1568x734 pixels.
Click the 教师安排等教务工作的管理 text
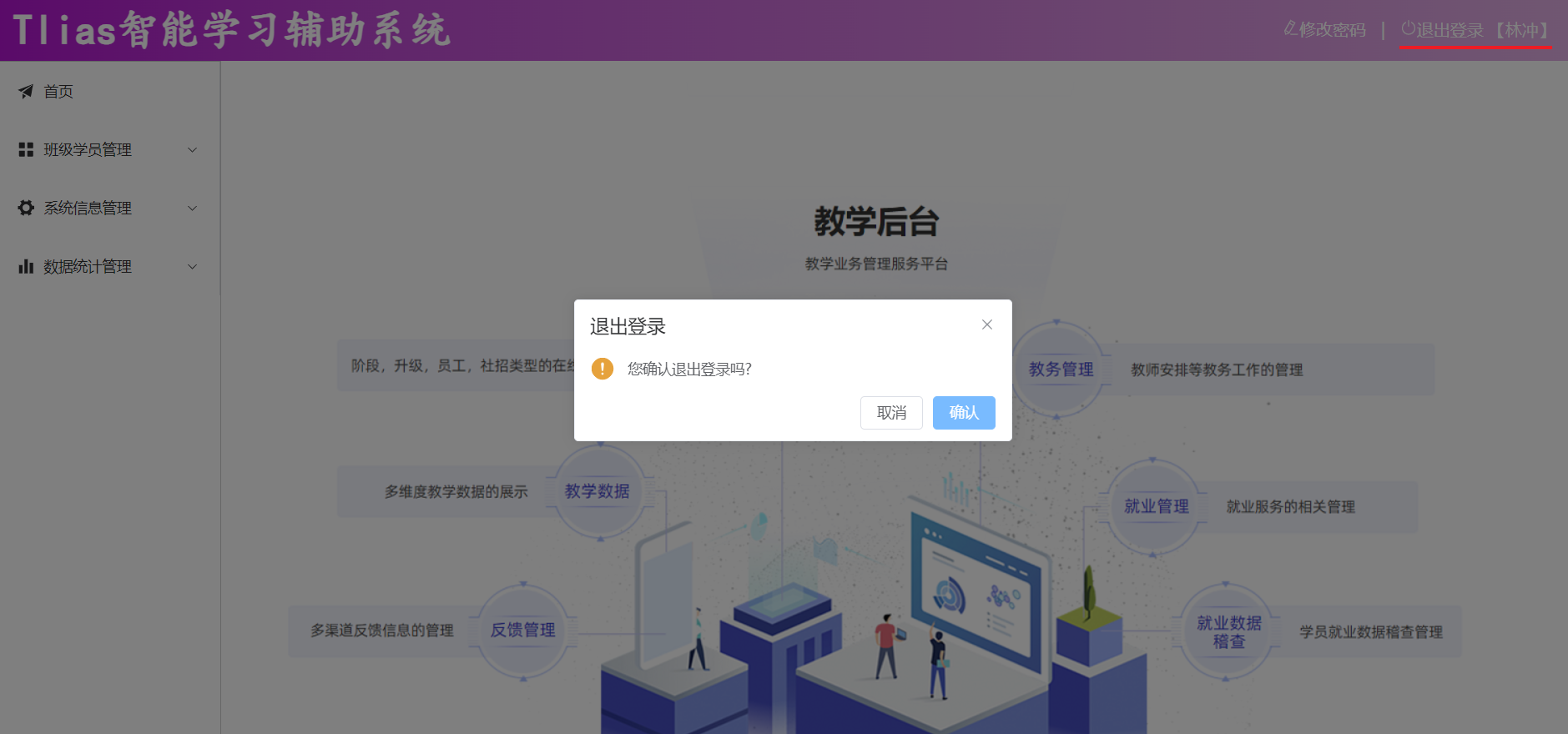coord(1217,370)
